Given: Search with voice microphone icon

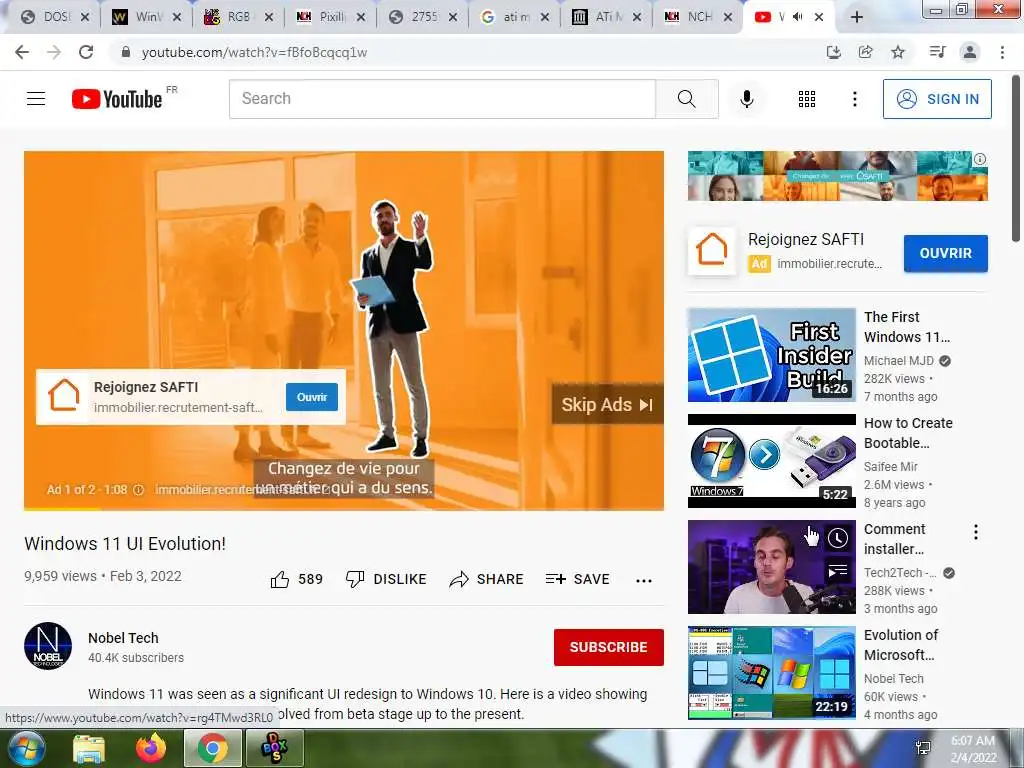Looking at the screenshot, I should pyautogui.click(x=747, y=99).
